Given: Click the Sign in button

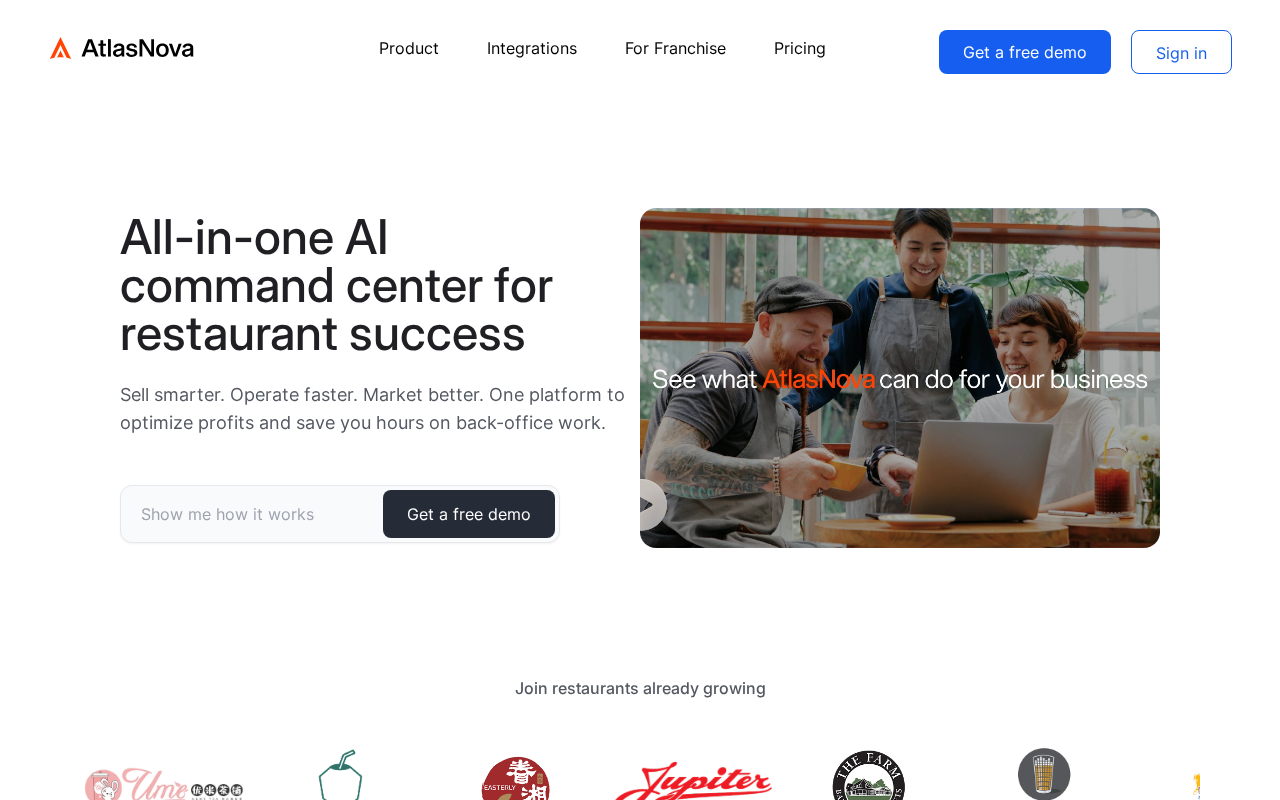Looking at the screenshot, I should [1181, 52].
